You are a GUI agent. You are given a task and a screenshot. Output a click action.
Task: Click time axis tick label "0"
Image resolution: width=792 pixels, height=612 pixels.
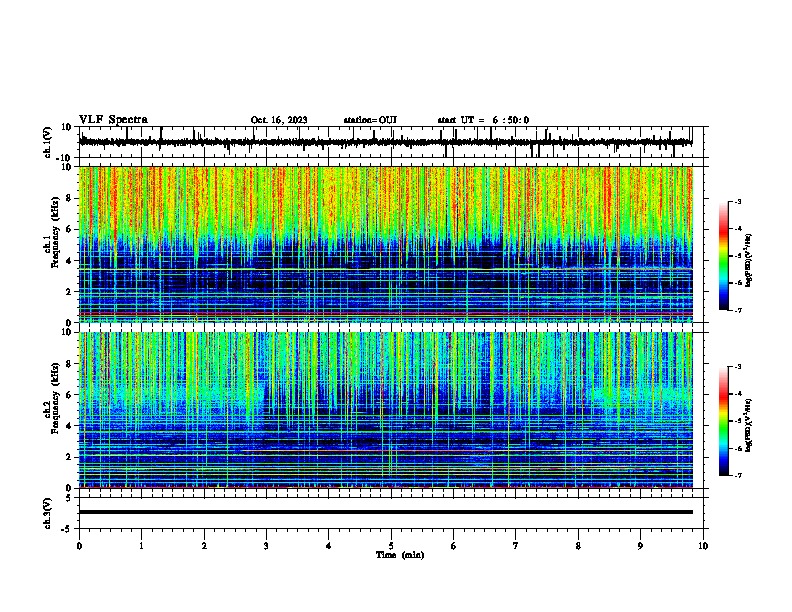pyautogui.click(x=79, y=546)
